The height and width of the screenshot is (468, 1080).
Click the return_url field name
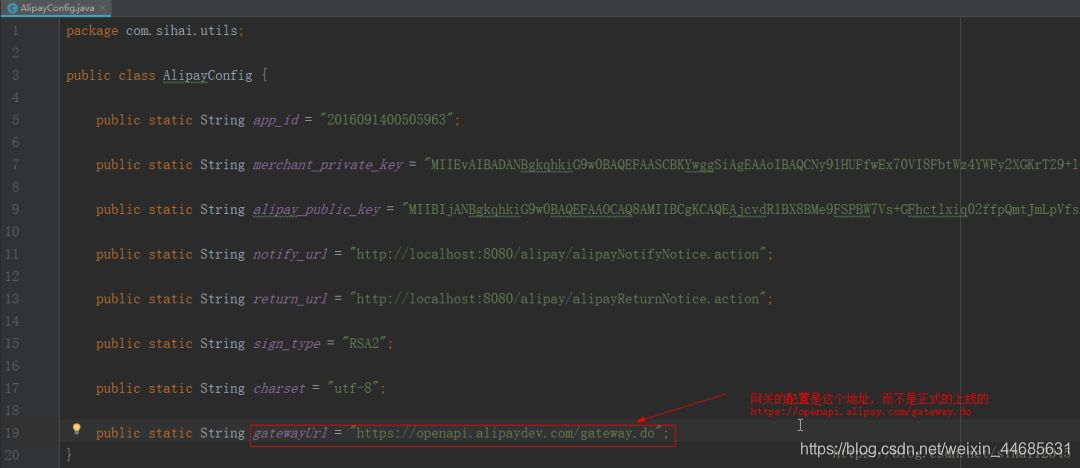(x=290, y=300)
